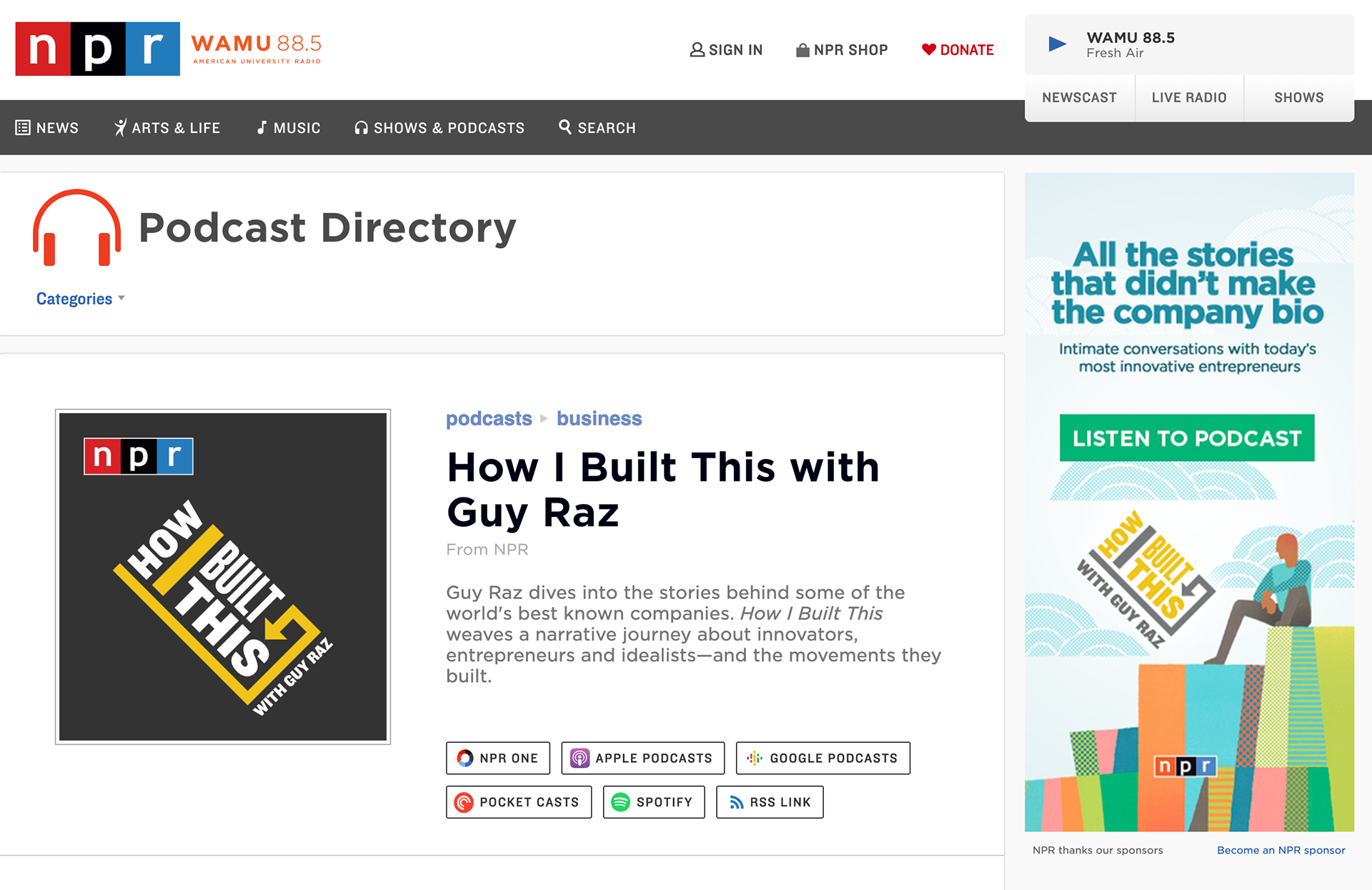Select the Live Radio tab
Screen dimensions: 1372x890
[1189, 98]
